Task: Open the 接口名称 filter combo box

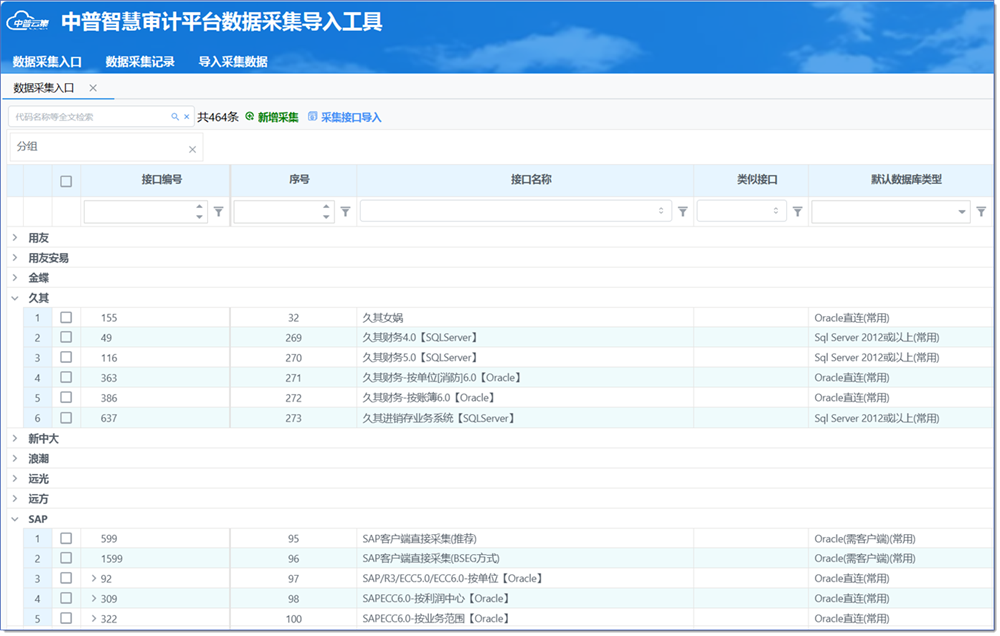Action: [x=515, y=211]
